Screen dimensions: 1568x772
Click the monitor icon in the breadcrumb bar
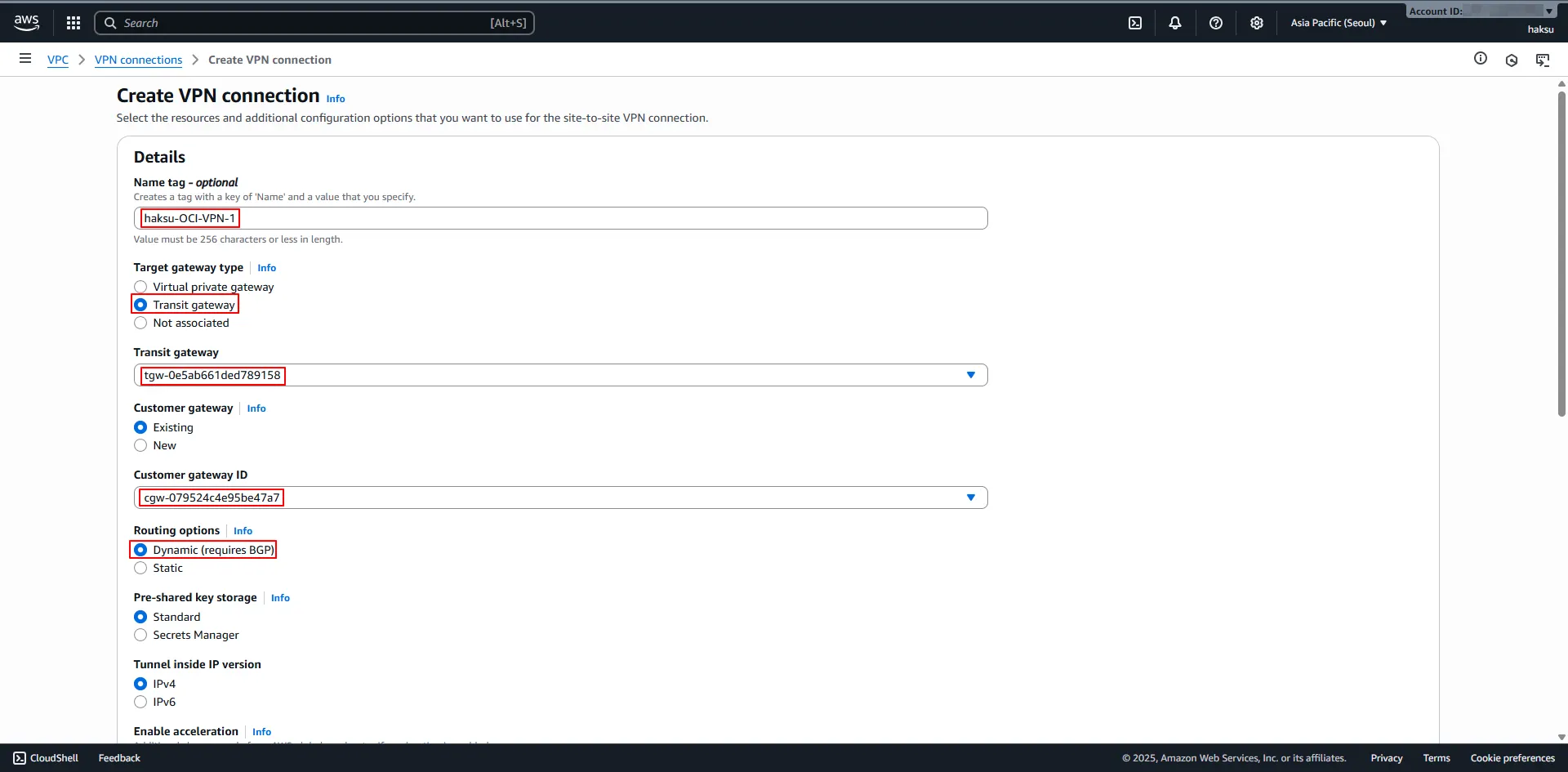[1543, 60]
